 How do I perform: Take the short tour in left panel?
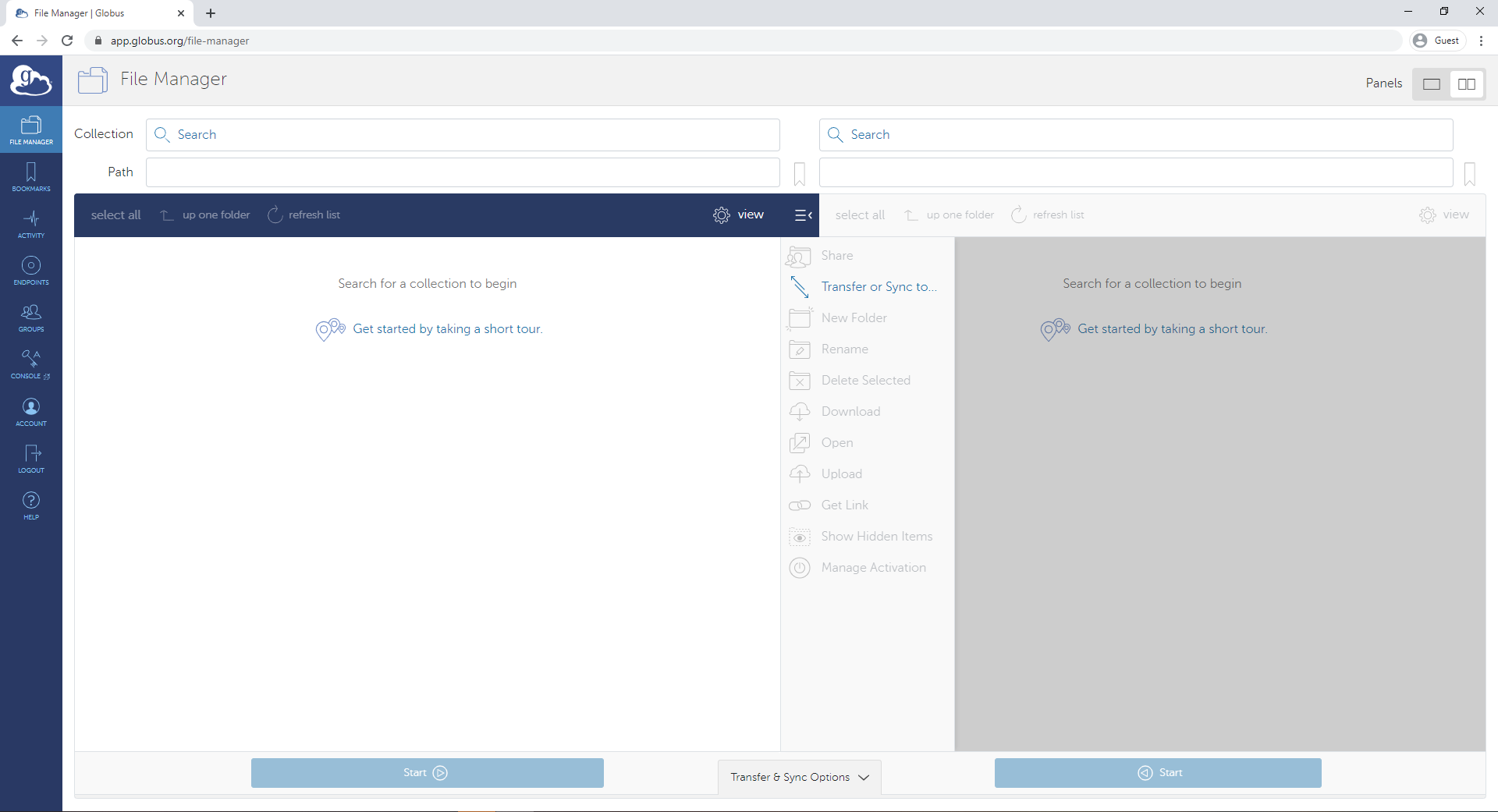pyautogui.click(x=447, y=329)
